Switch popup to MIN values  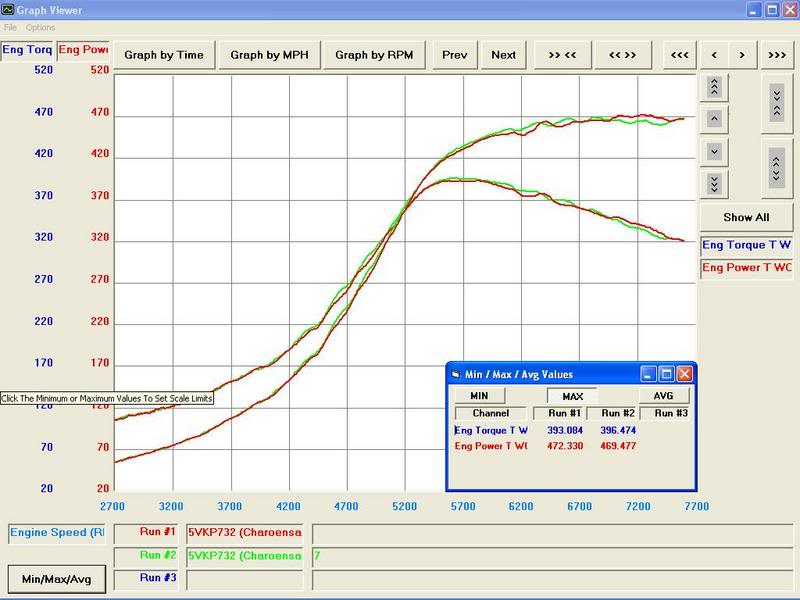click(479, 395)
